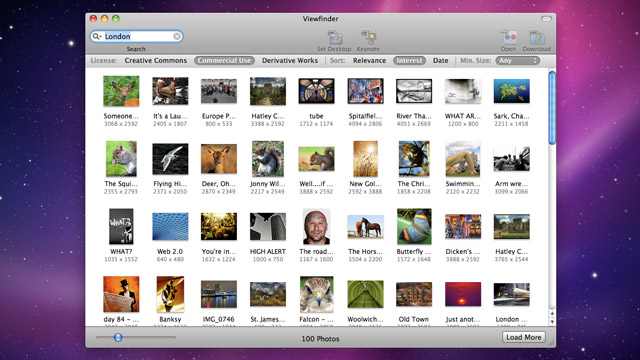
Task: Click the Keynote toolbar icon
Action: (x=368, y=37)
